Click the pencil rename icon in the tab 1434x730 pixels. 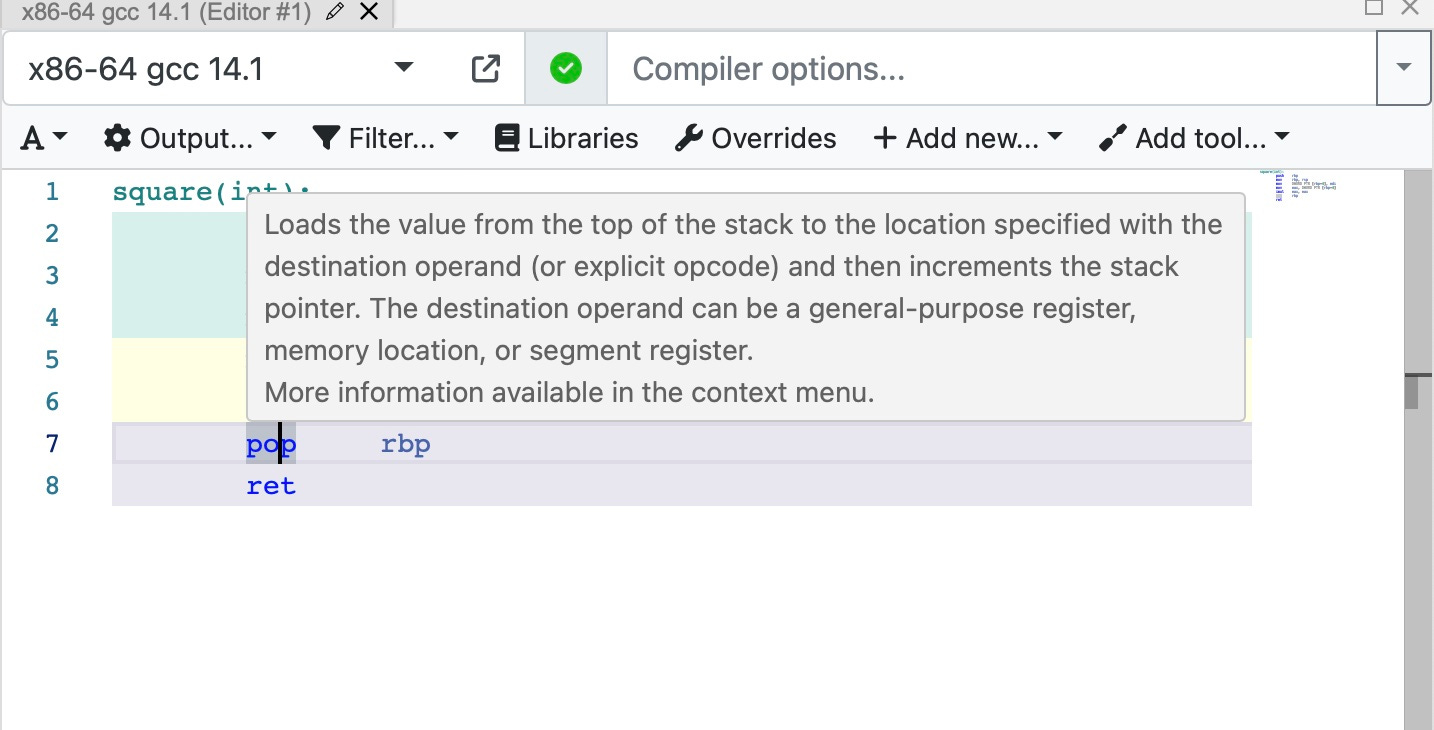click(x=336, y=12)
